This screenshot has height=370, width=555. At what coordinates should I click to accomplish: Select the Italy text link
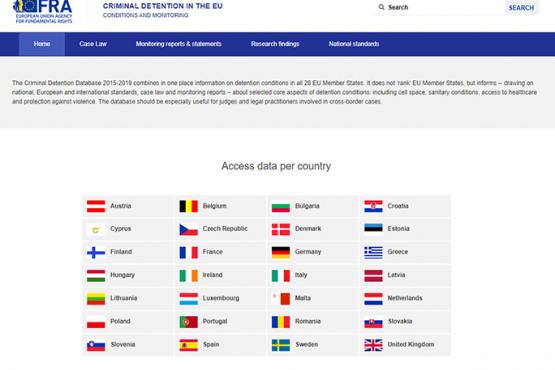pyautogui.click(x=301, y=275)
